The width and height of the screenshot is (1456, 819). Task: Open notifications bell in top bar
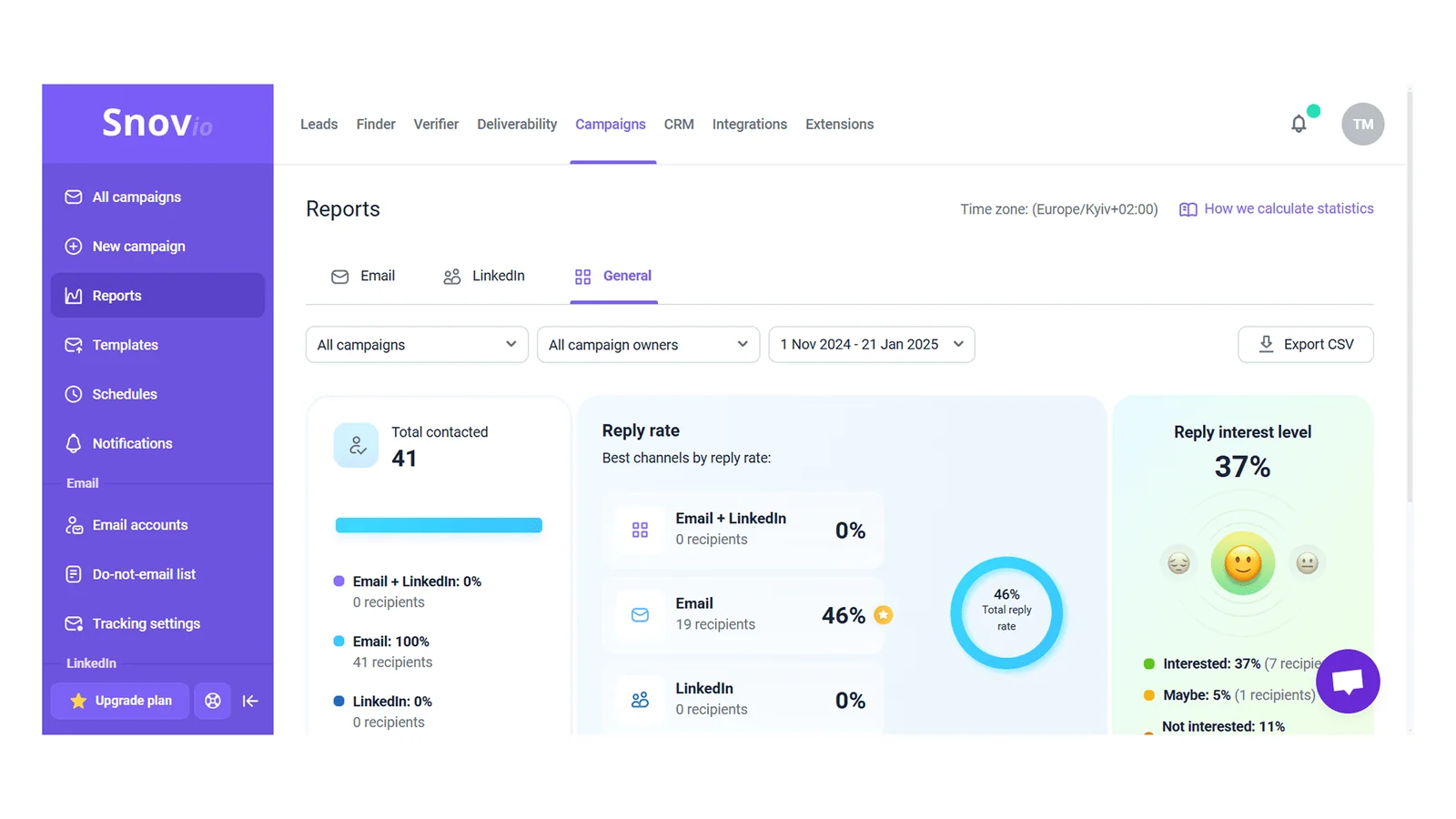point(1299,124)
